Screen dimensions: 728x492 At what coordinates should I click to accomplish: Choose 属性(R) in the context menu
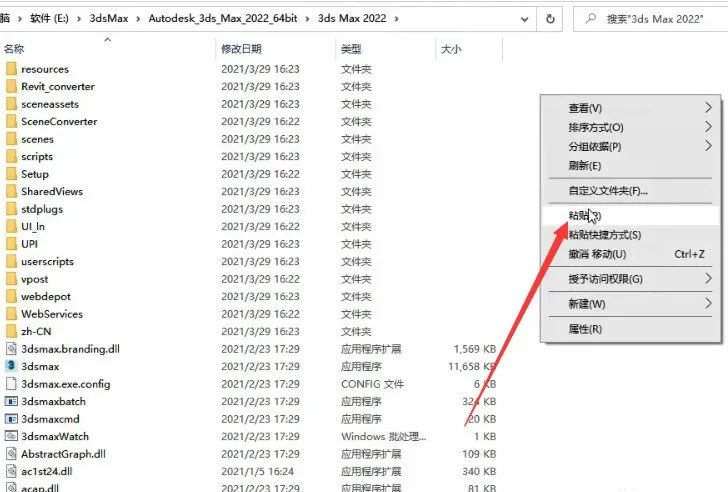click(630, 329)
